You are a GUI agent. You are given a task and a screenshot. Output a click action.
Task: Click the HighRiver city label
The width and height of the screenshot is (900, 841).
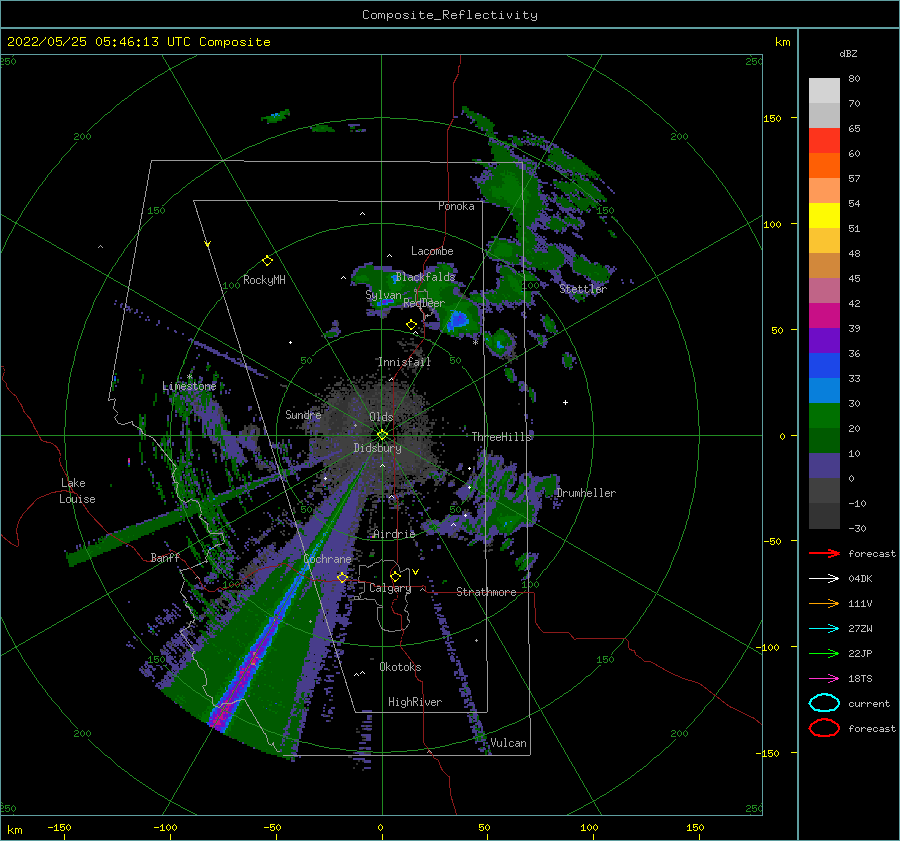[x=415, y=702]
